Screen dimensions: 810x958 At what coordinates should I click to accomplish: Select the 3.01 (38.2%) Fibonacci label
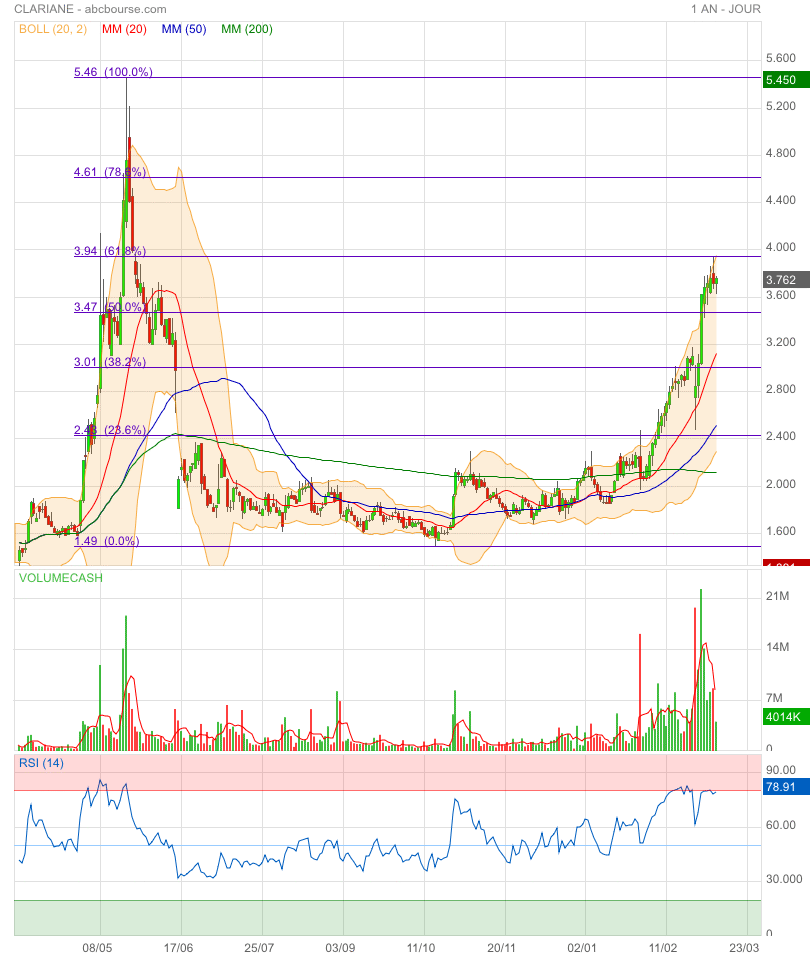coord(110,362)
